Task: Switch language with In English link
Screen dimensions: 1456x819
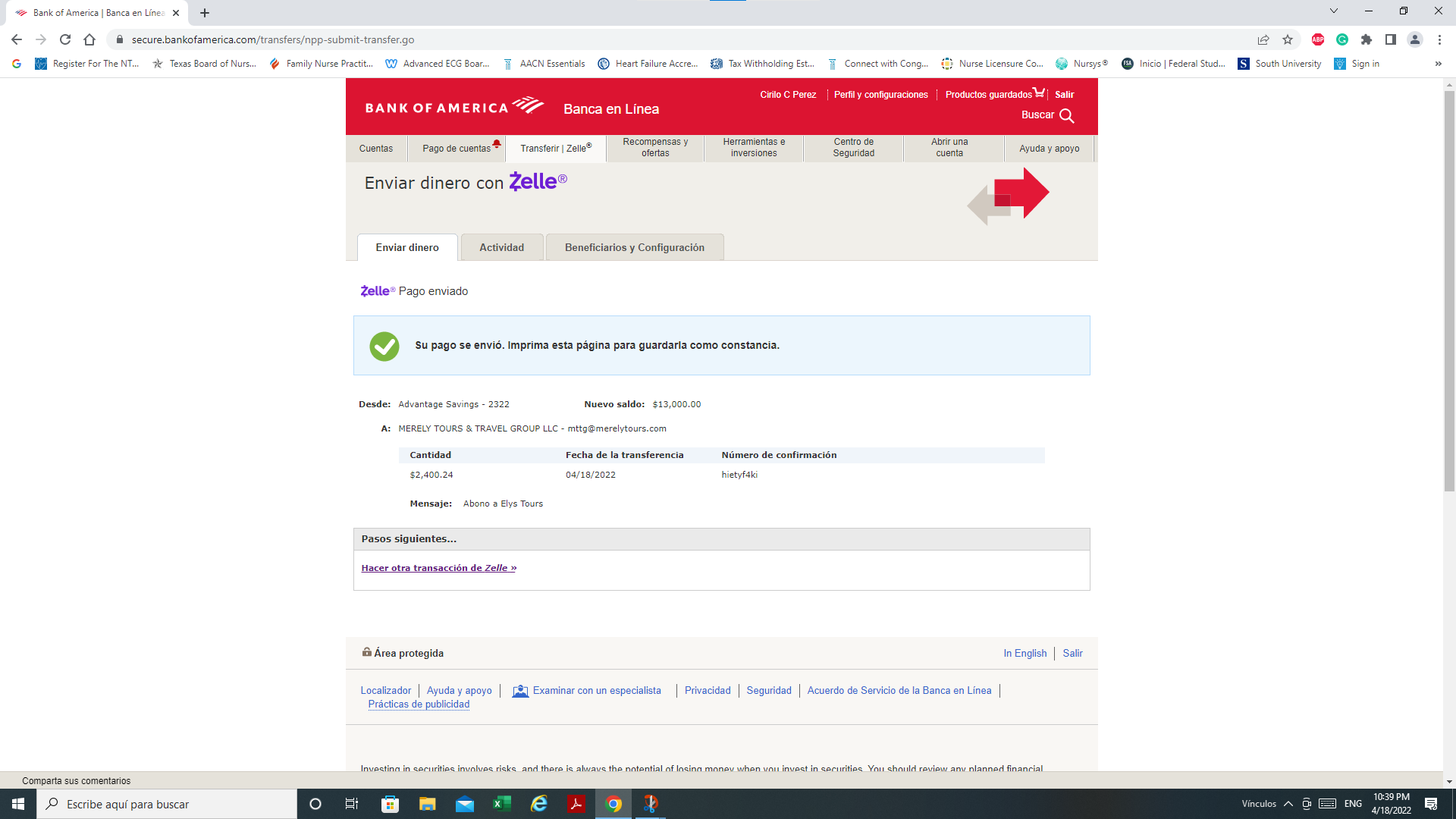Action: click(1025, 654)
